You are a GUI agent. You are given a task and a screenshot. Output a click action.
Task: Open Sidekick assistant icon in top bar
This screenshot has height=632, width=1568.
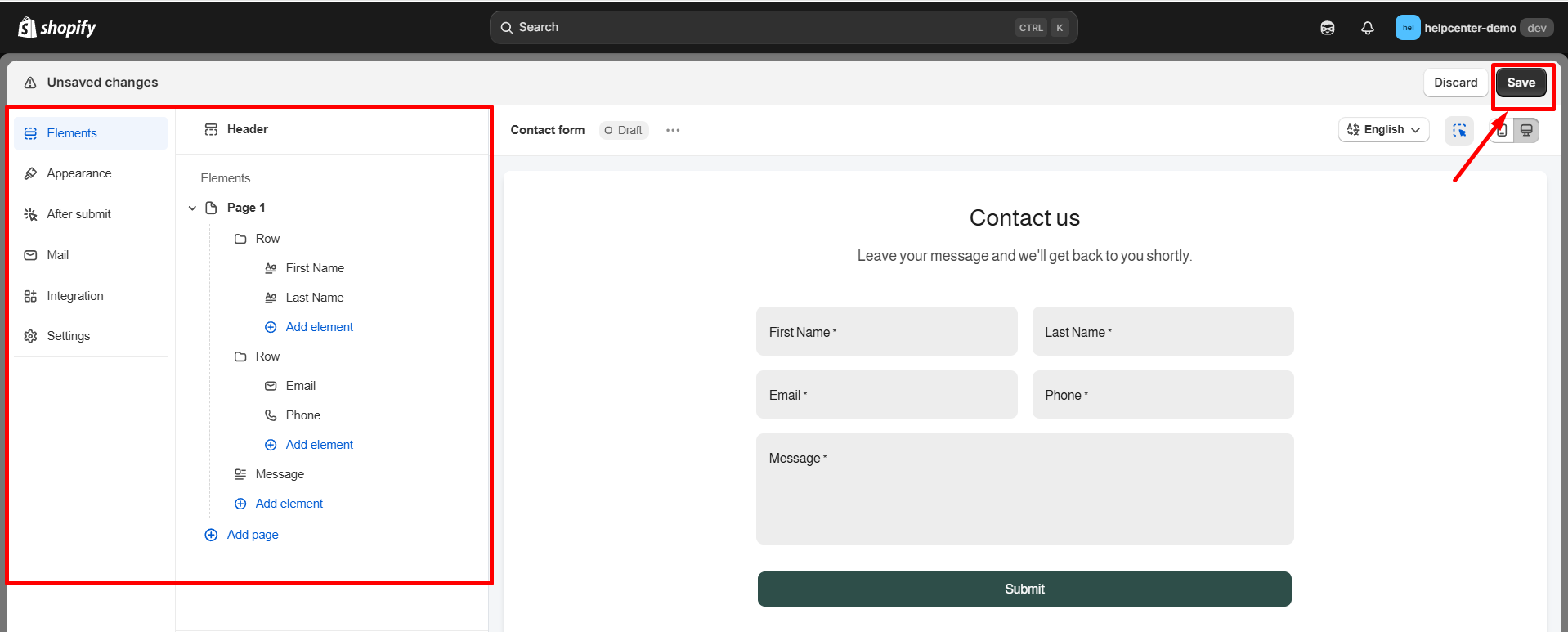1327,28
